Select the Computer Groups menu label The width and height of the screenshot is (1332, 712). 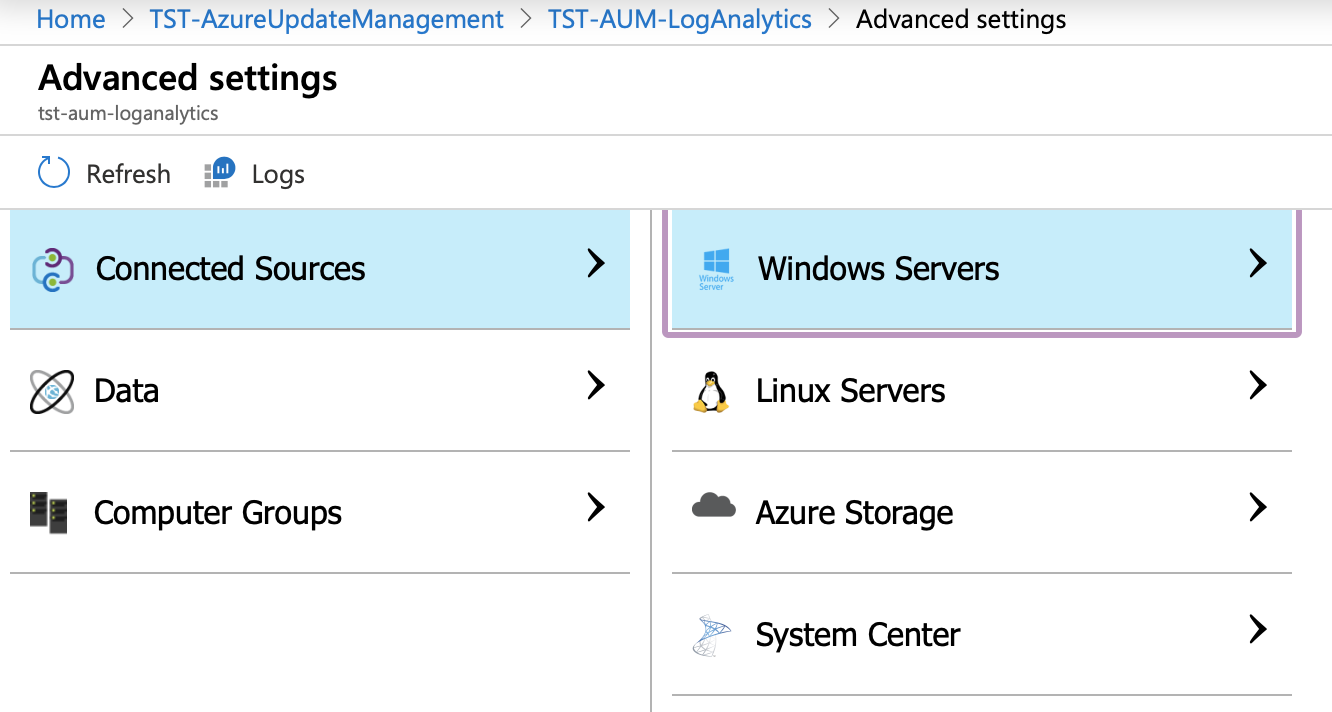tap(218, 513)
